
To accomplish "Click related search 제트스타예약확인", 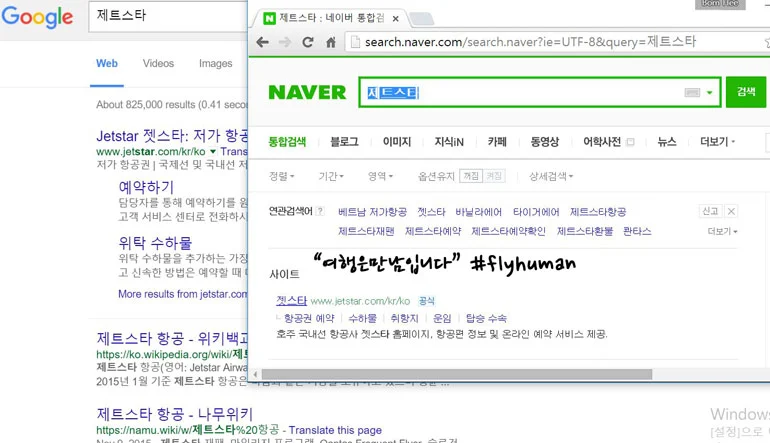I will point(508,231).
